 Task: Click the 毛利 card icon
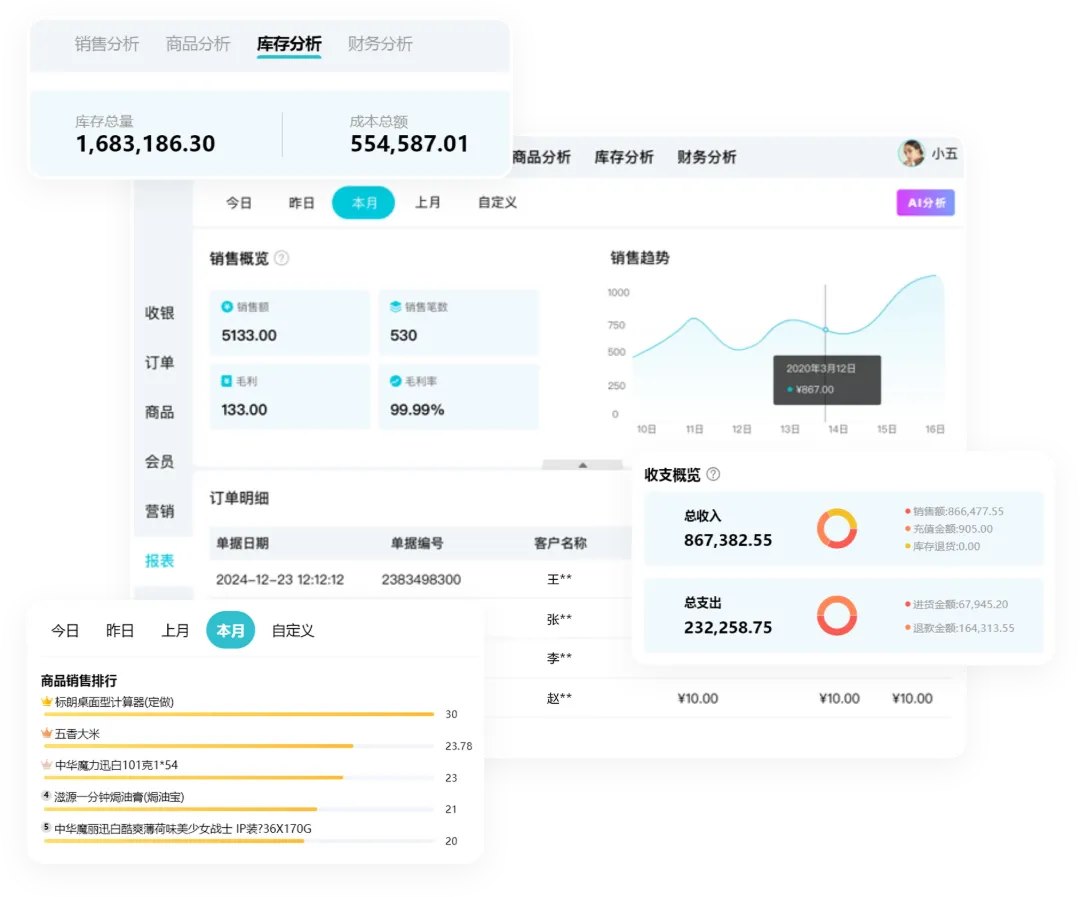pyautogui.click(x=227, y=381)
